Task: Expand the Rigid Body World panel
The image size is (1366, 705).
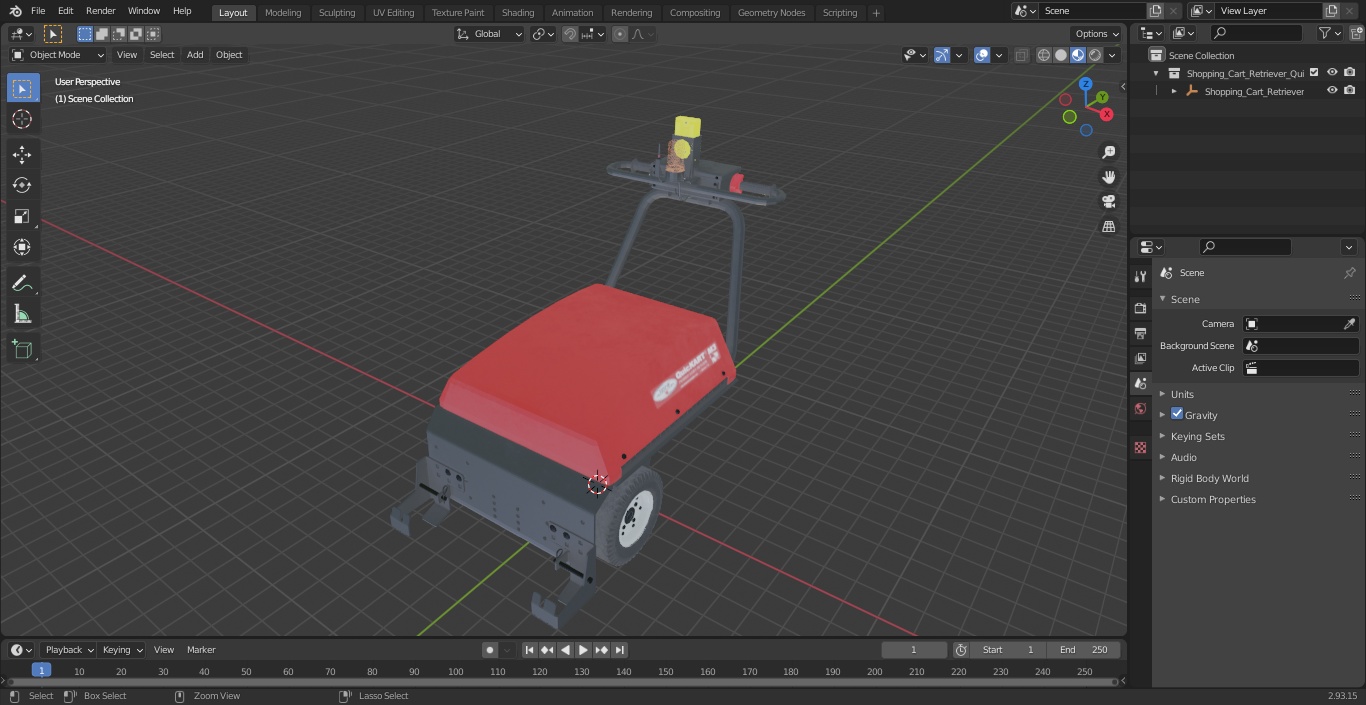Action: click(1209, 478)
